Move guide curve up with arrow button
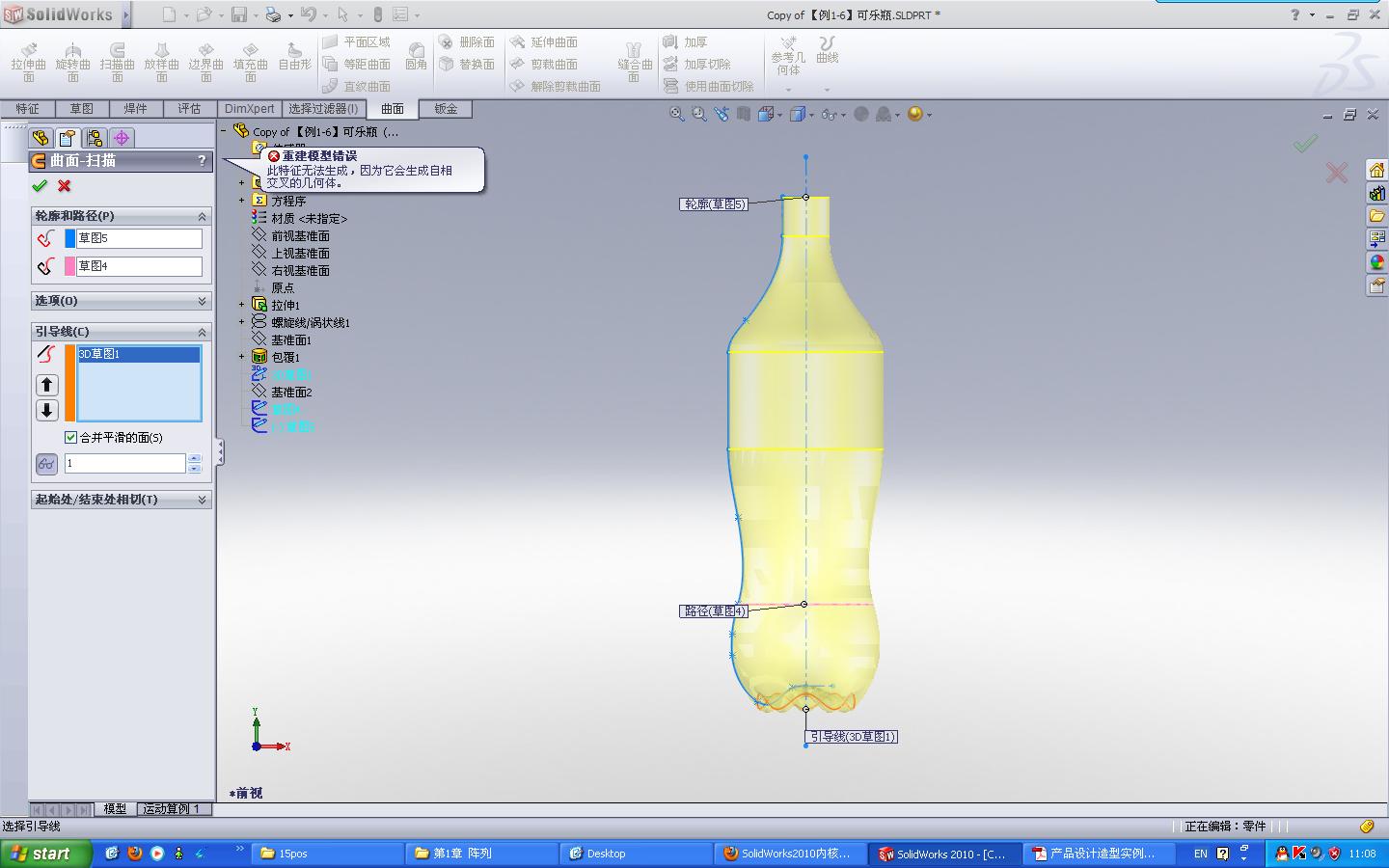 pos(46,385)
